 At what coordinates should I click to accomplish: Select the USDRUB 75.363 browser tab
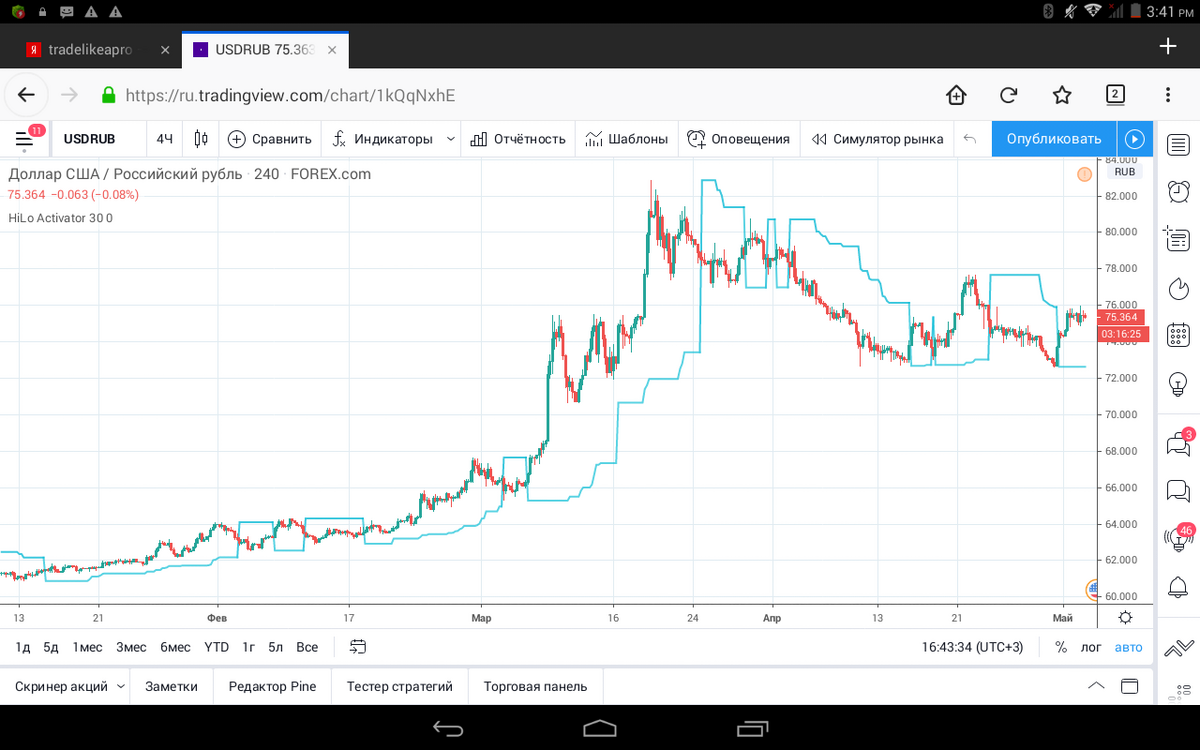266,49
